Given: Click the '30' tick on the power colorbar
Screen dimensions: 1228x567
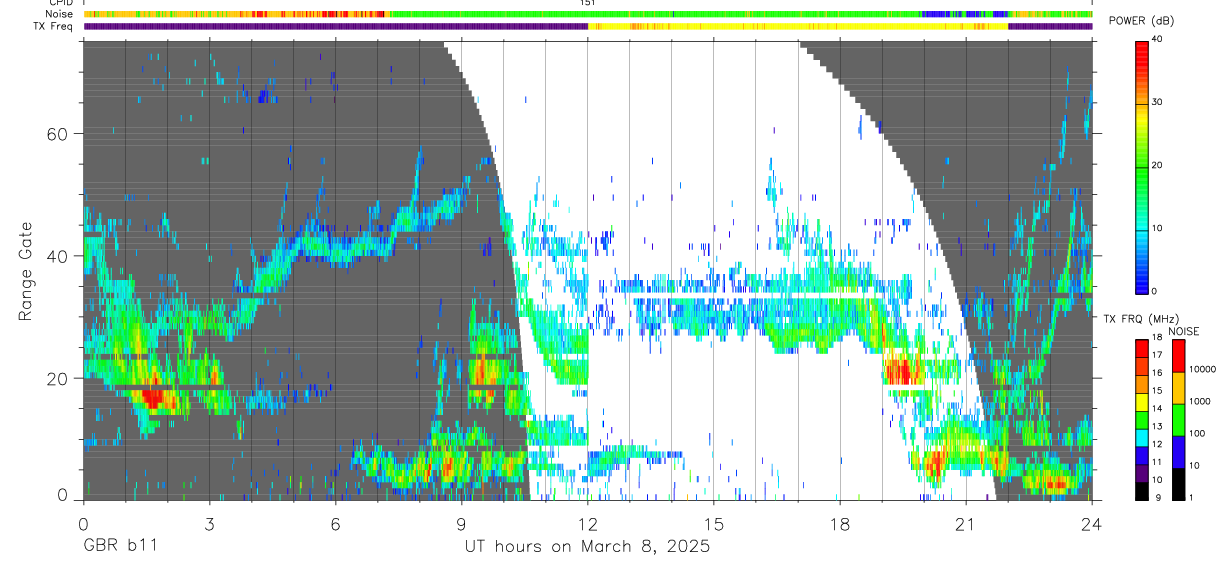Looking at the screenshot, I should pyautogui.click(x=1158, y=102).
